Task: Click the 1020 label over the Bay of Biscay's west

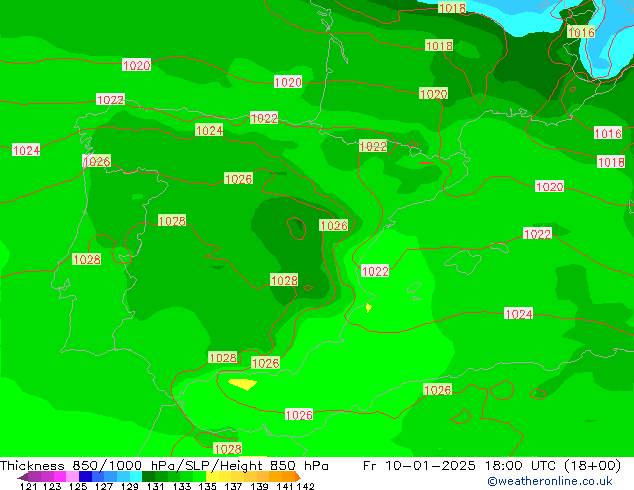Action: [x=136, y=65]
